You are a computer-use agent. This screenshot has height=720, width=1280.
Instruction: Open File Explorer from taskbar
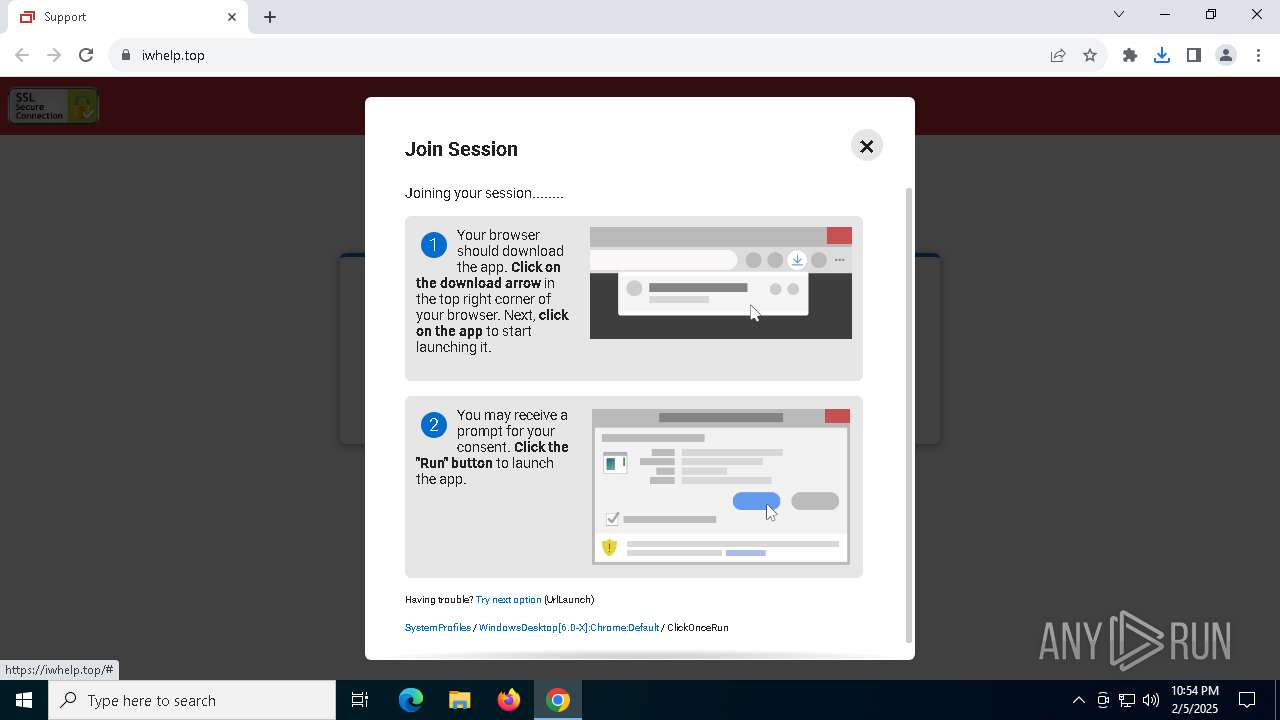pos(460,700)
